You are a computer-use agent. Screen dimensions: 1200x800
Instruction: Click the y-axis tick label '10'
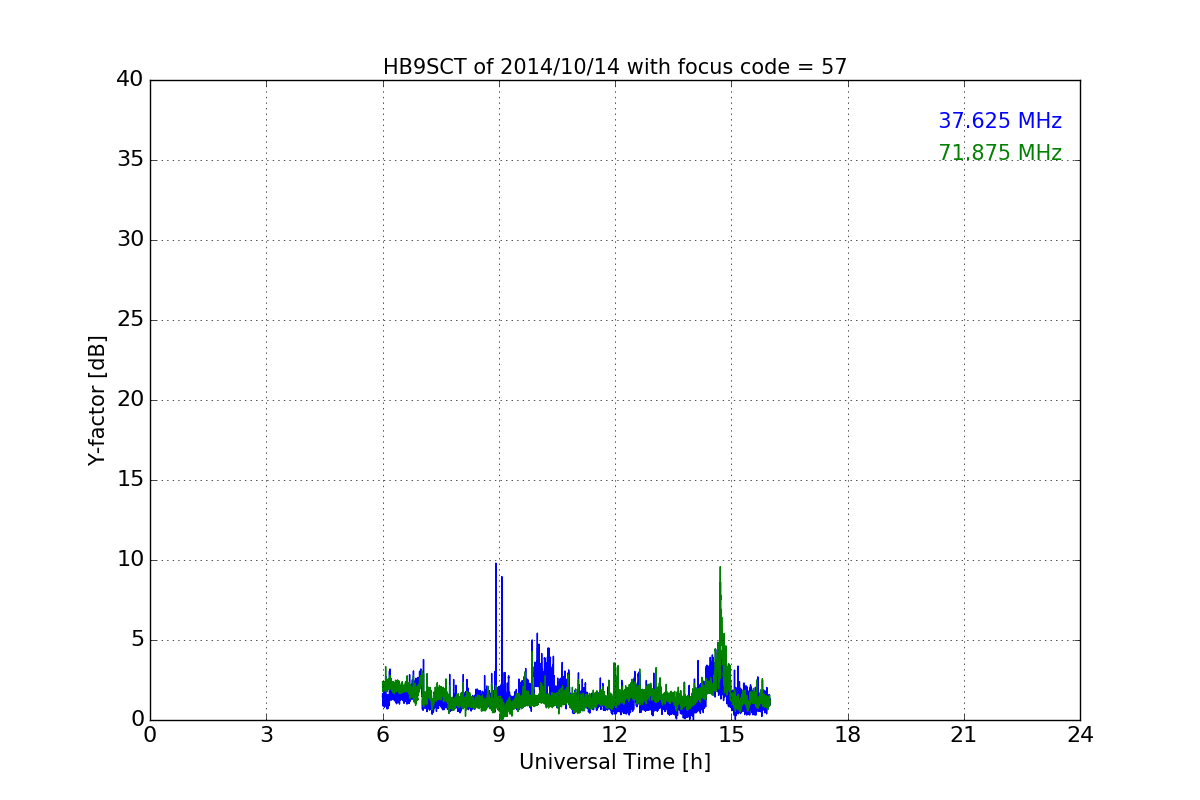[130, 560]
